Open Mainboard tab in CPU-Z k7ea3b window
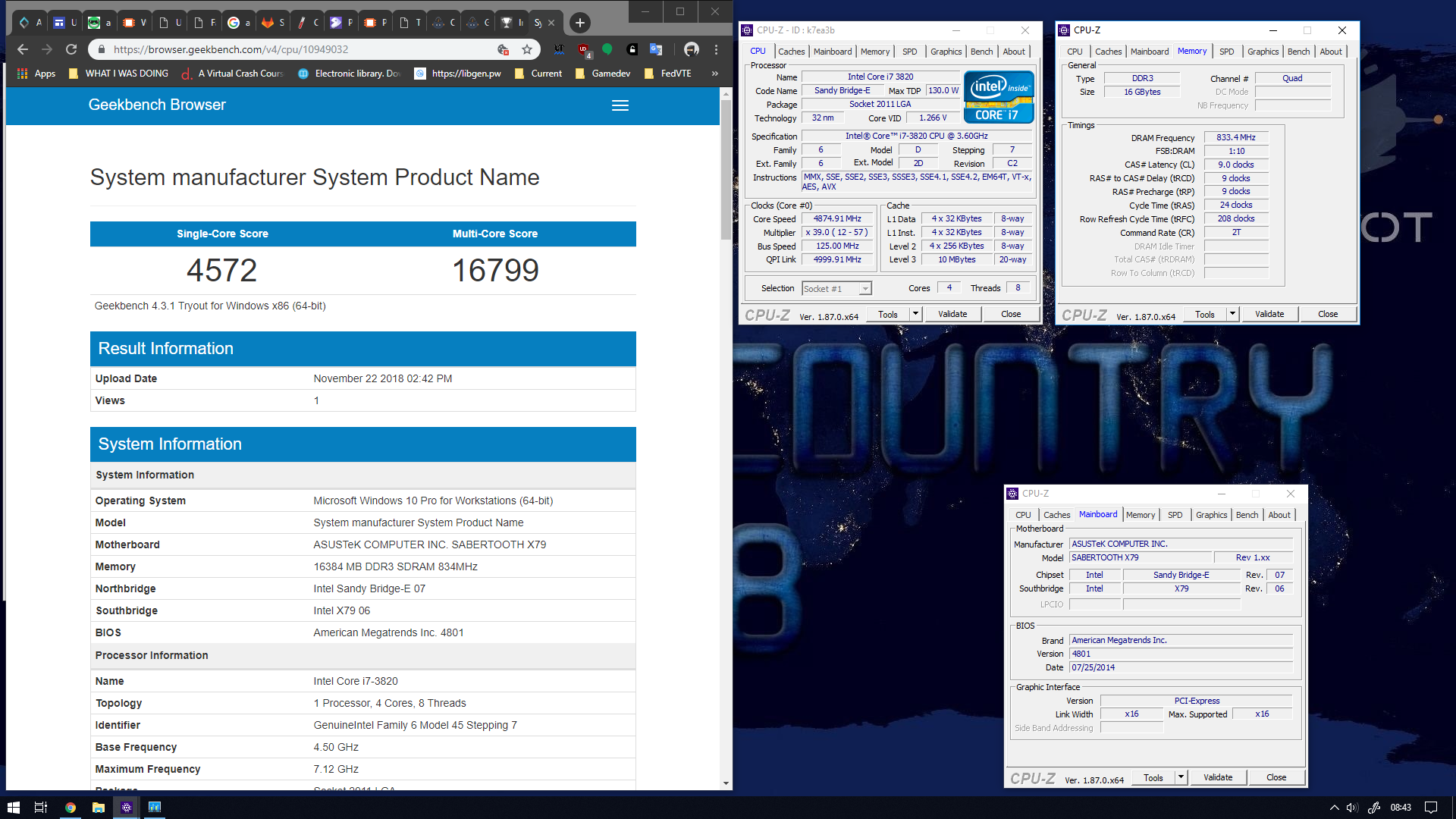The height and width of the screenshot is (819, 1456). click(833, 52)
